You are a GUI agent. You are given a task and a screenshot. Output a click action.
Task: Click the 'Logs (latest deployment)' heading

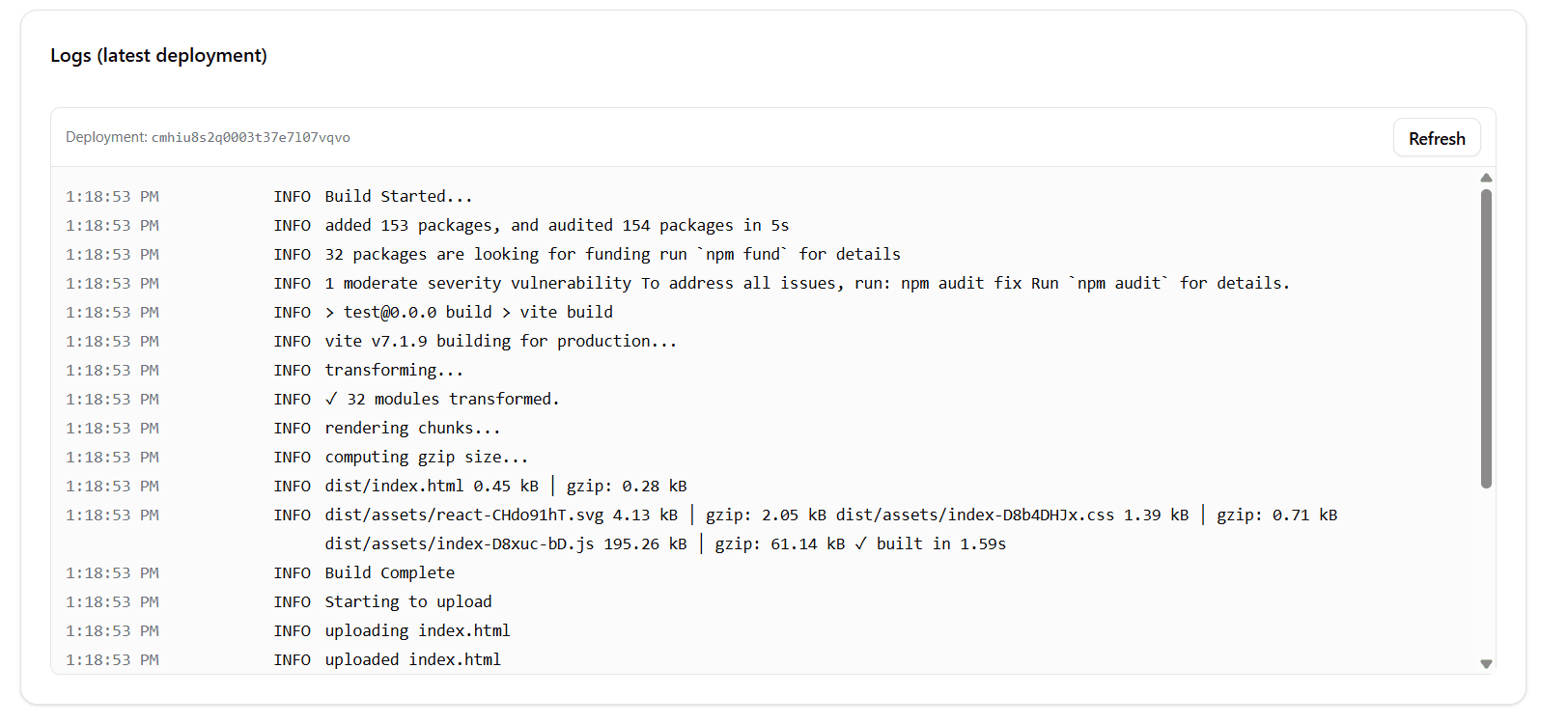tap(158, 55)
